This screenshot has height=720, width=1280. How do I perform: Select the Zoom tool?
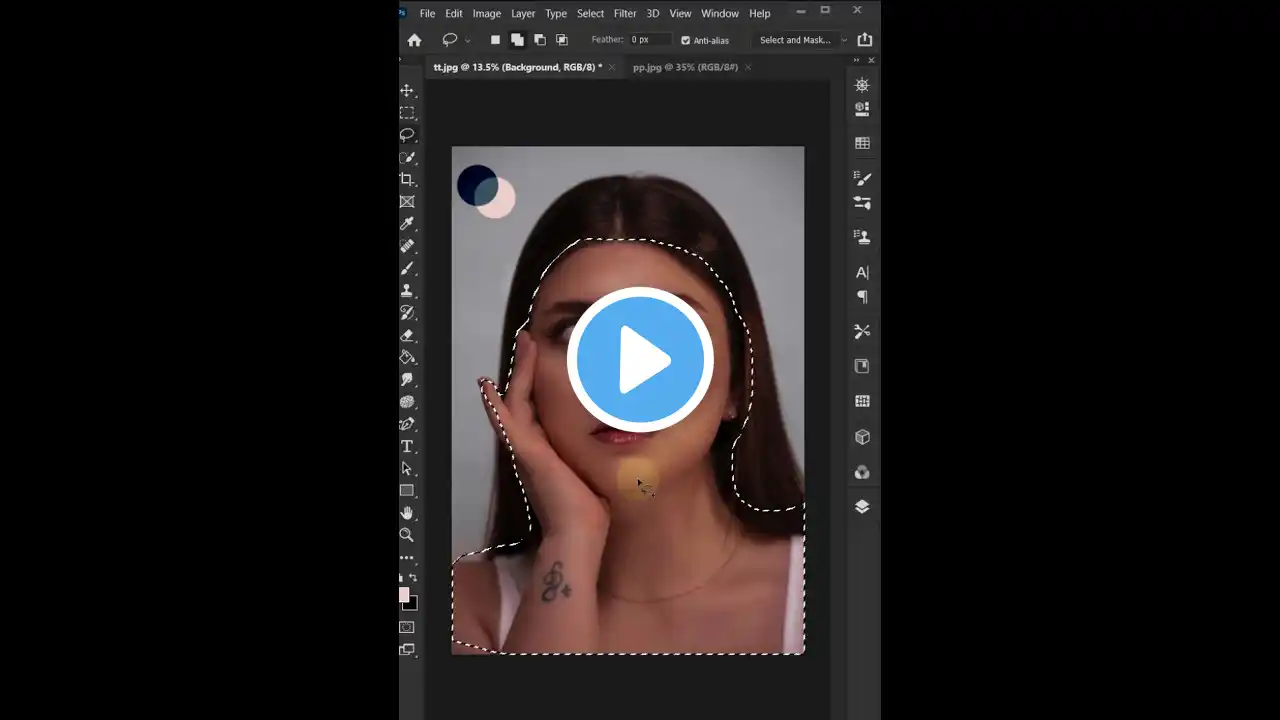click(407, 535)
